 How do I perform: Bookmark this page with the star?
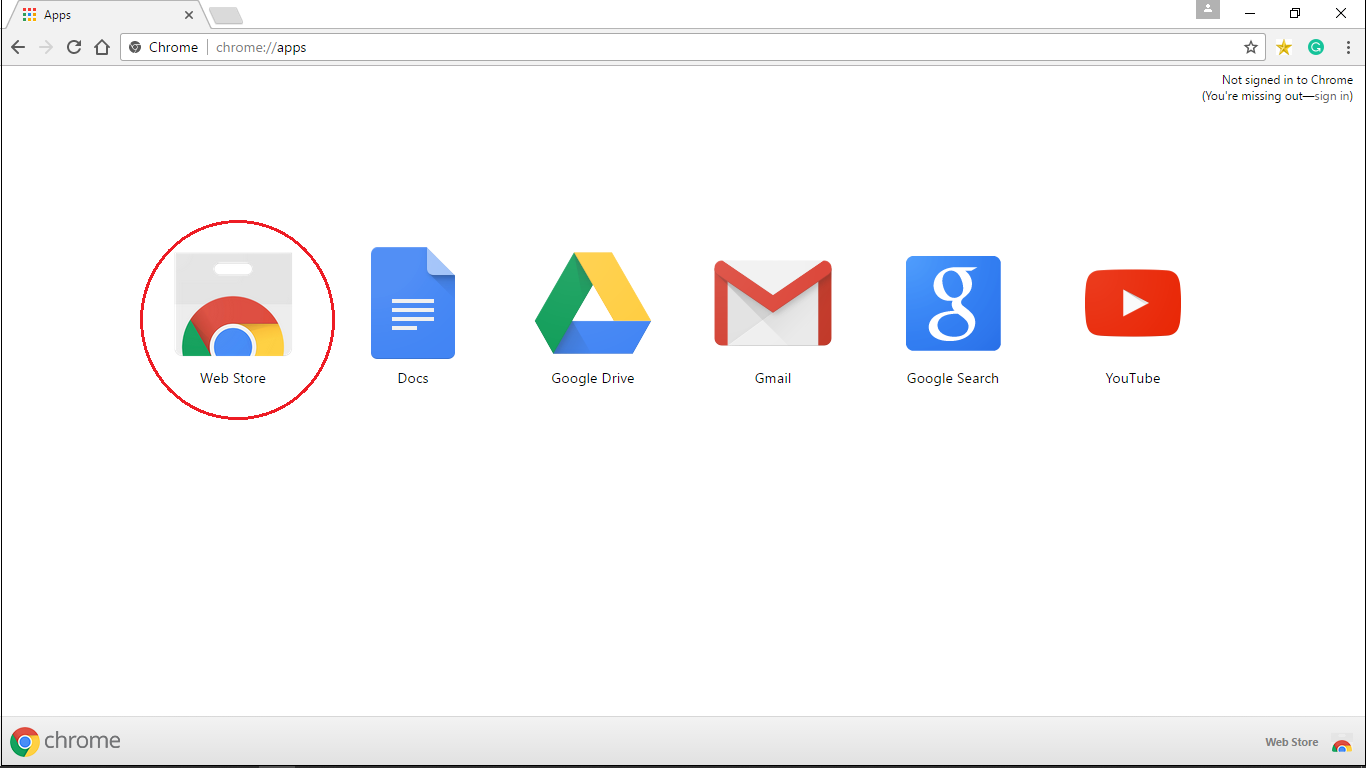coord(1251,46)
